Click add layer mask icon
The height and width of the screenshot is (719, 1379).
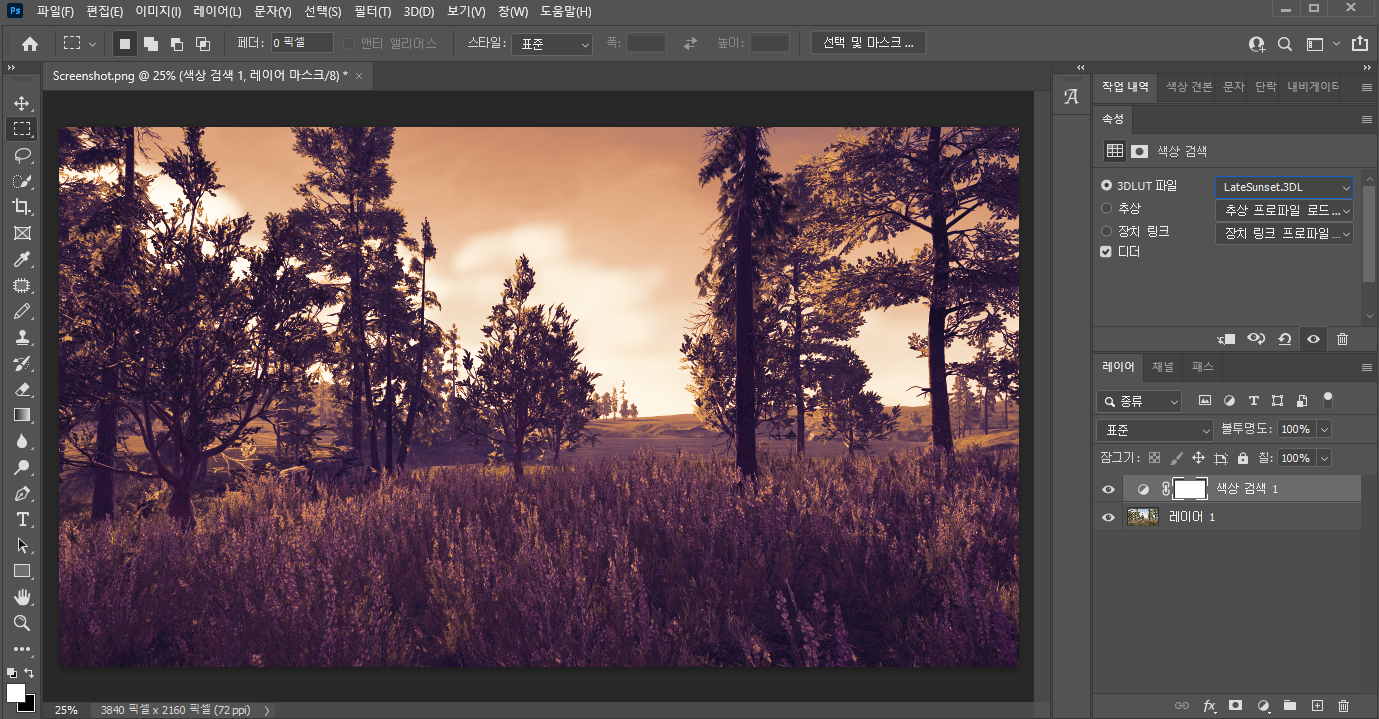pyautogui.click(x=1236, y=706)
